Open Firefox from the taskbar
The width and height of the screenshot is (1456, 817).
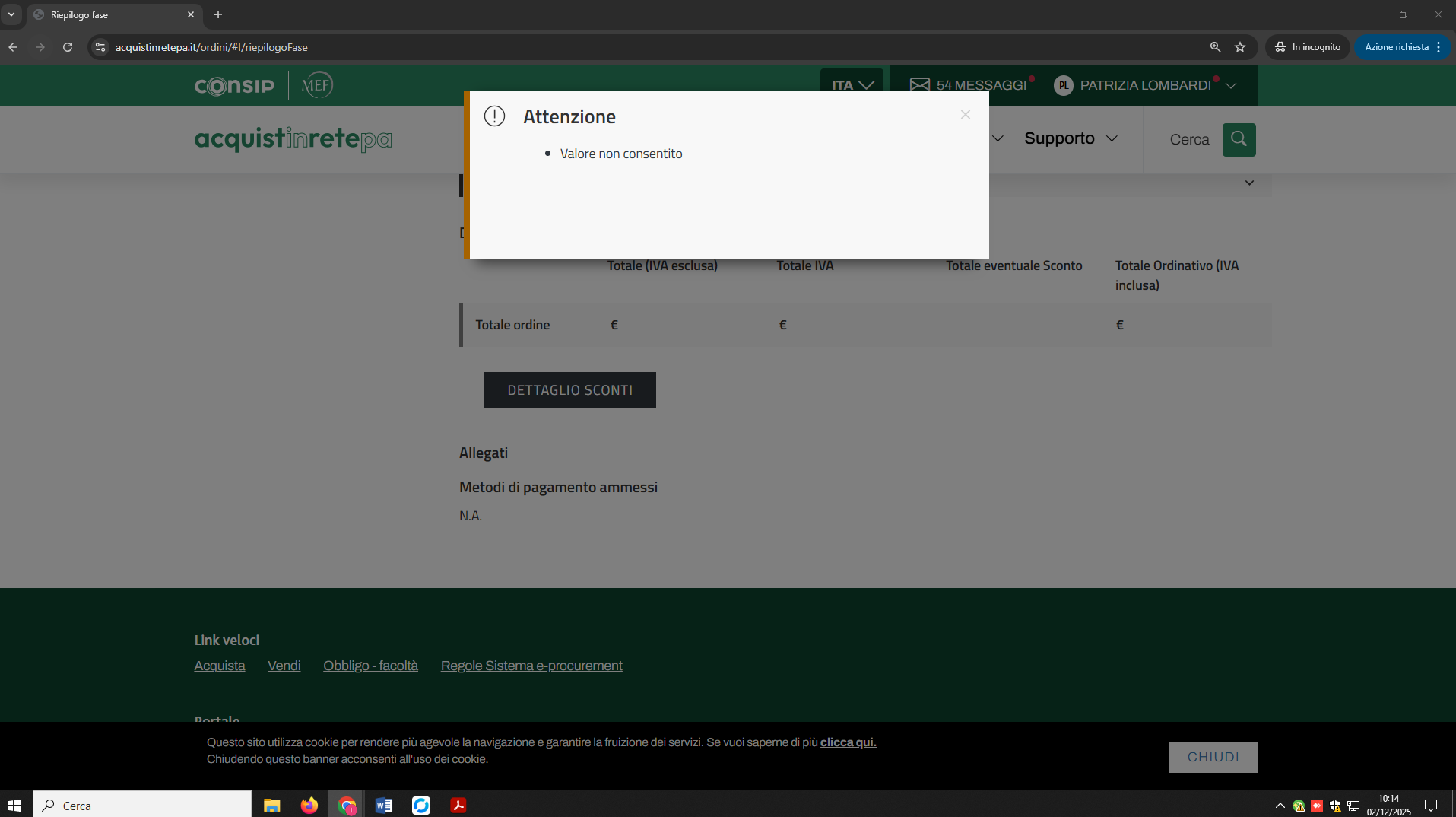pyautogui.click(x=309, y=805)
